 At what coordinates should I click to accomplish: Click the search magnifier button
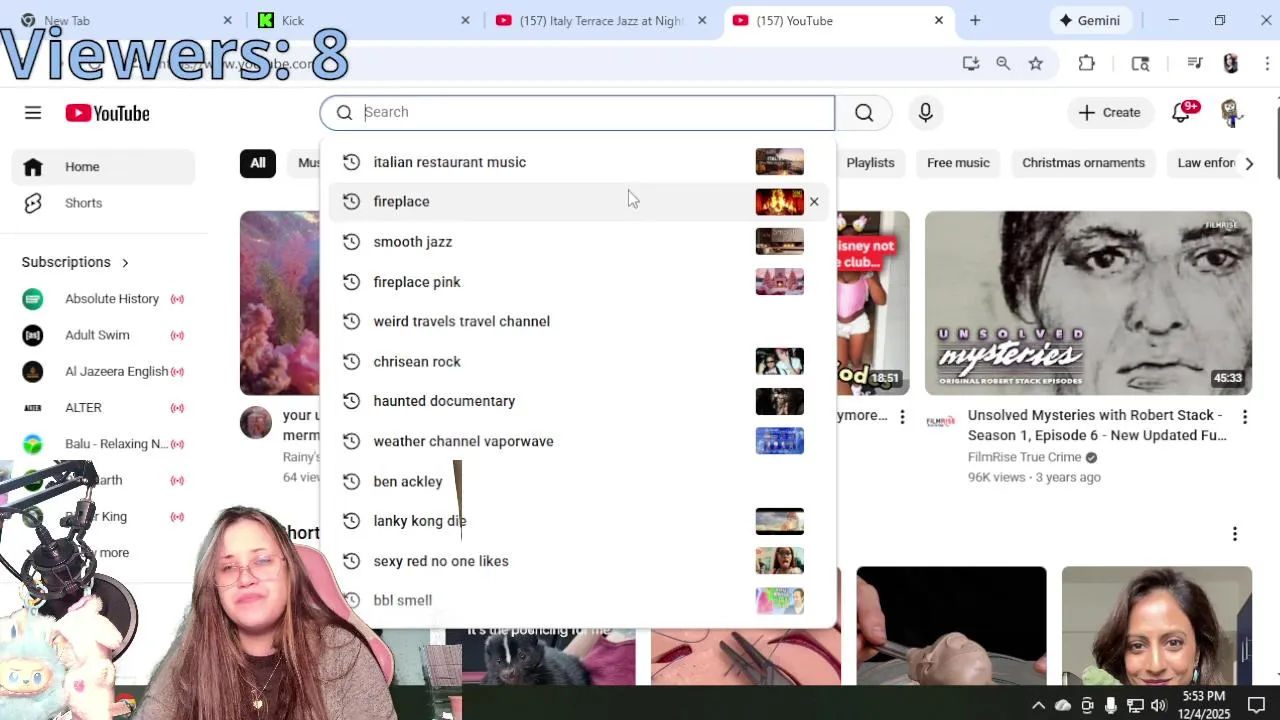(x=864, y=113)
